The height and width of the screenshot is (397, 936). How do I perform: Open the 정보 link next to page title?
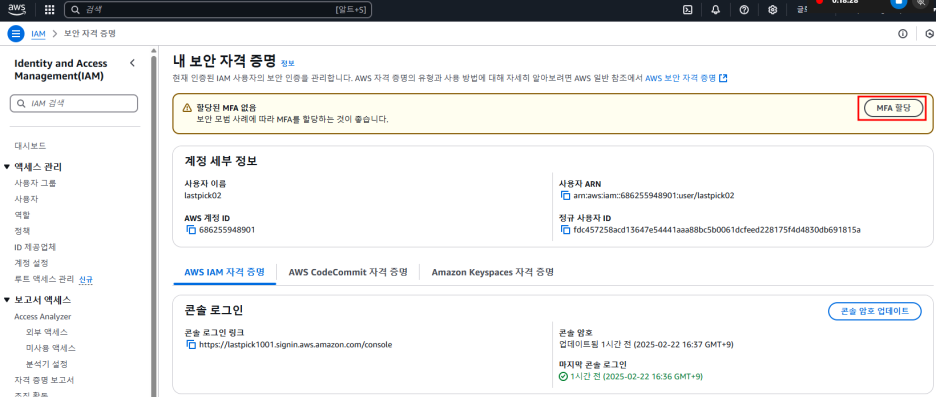coord(288,63)
